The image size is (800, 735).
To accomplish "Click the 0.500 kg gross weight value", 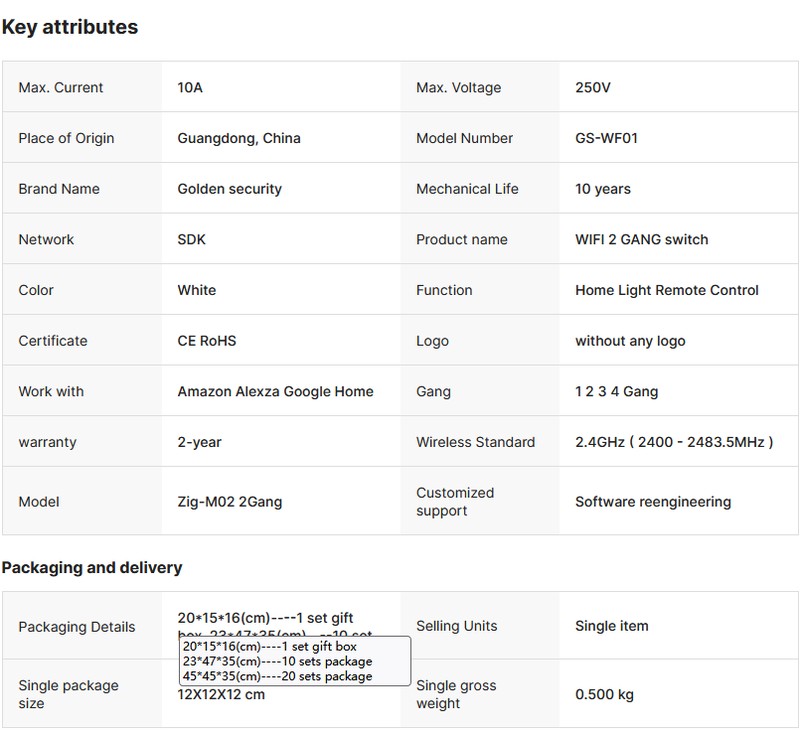I will pos(604,694).
